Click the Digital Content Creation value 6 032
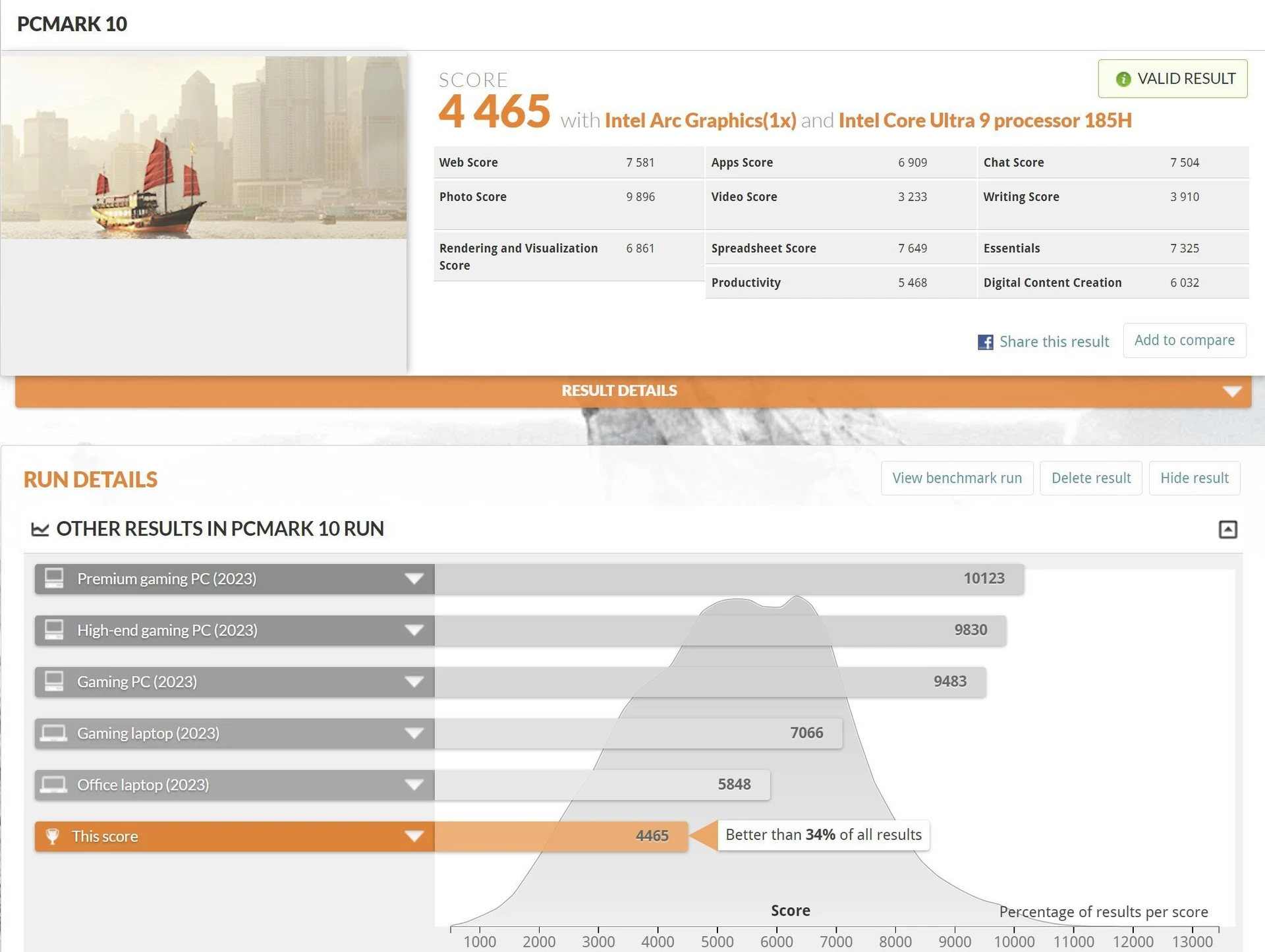 1184,283
